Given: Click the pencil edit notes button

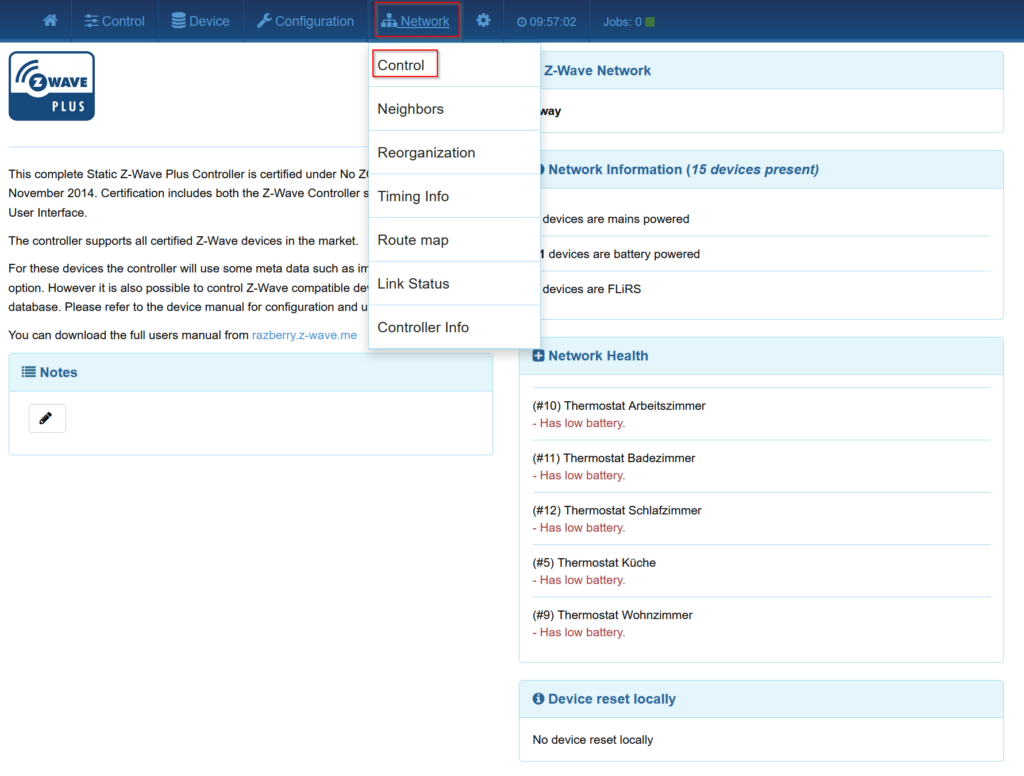Looking at the screenshot, I should click(47, 419).
